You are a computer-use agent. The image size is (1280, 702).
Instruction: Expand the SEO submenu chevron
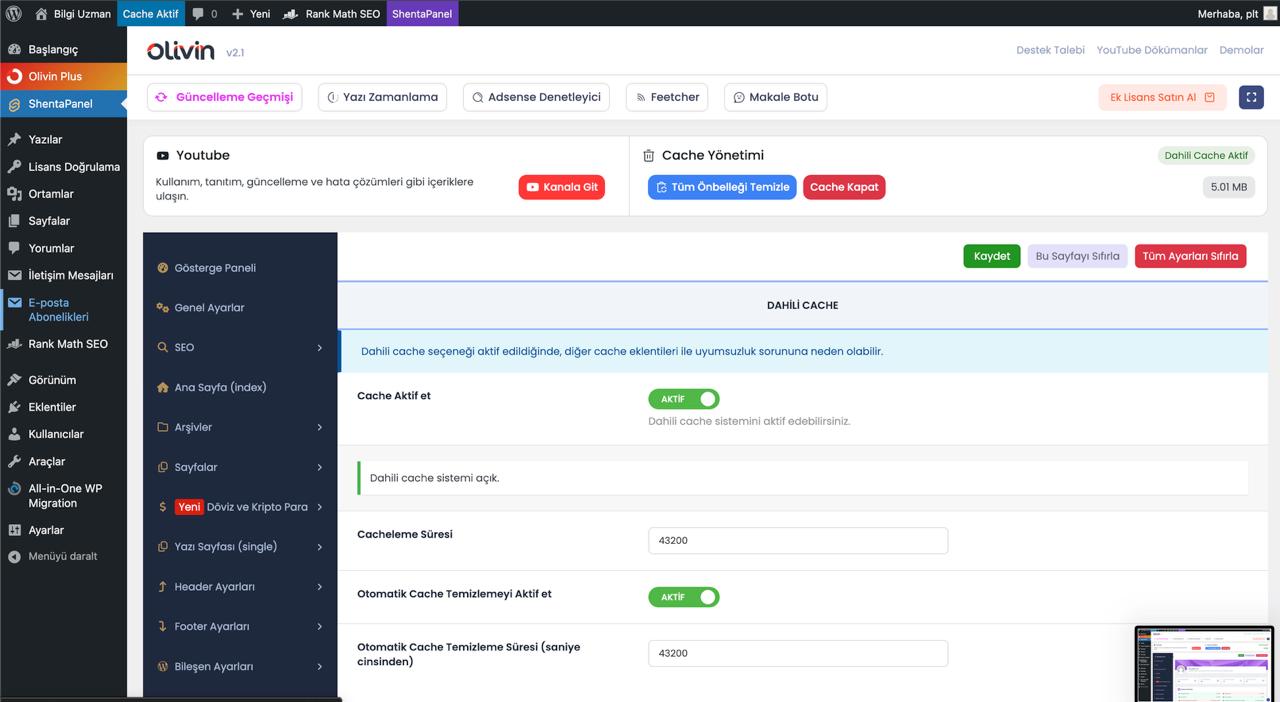tap(320, 348)
